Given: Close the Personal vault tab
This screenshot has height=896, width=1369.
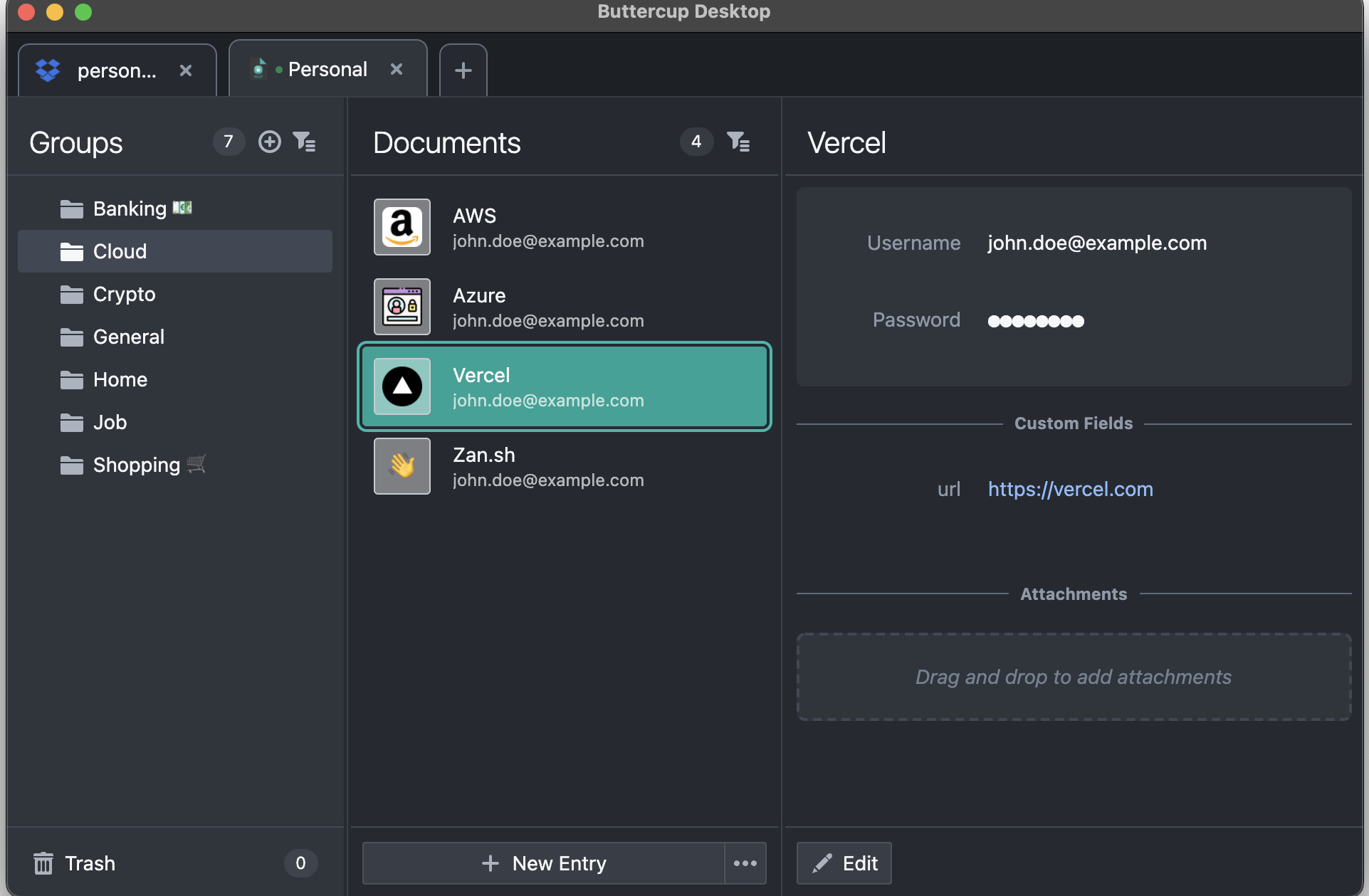Looking at the screenshot, I should click(x=397, y=69).
